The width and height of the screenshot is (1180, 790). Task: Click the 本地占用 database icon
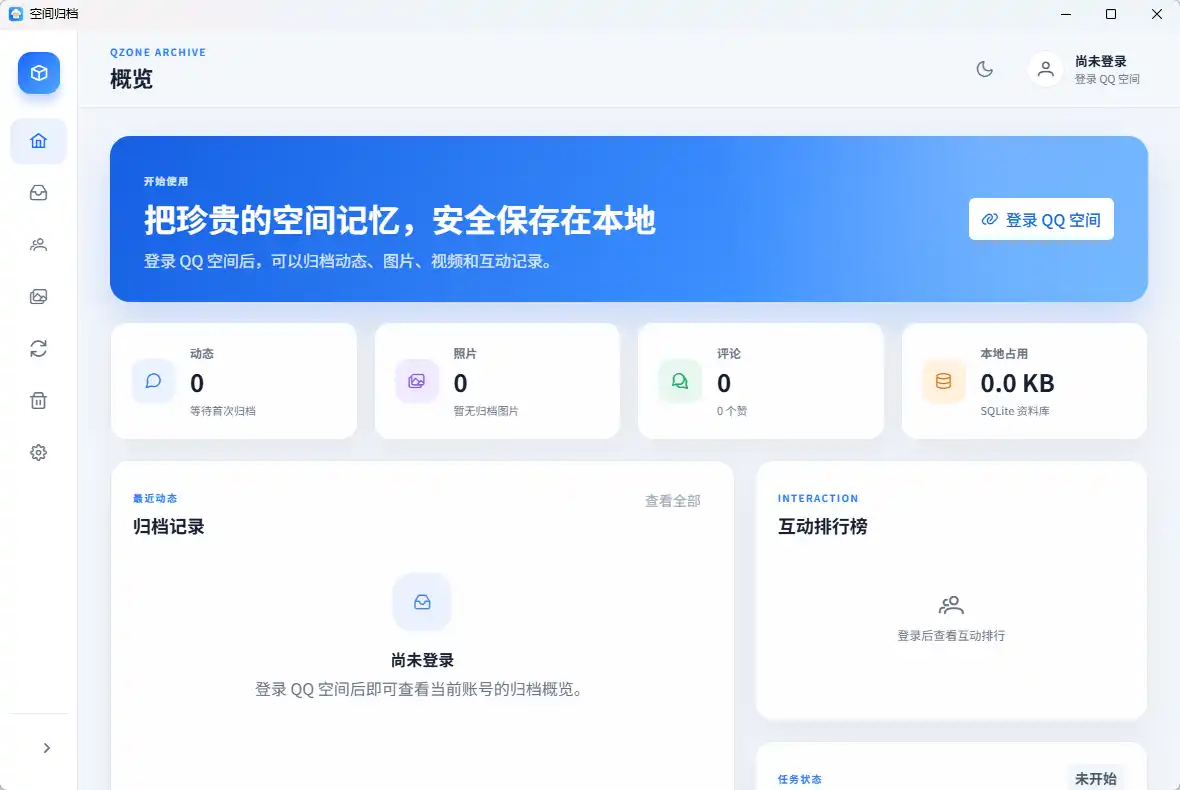(944, 381)
